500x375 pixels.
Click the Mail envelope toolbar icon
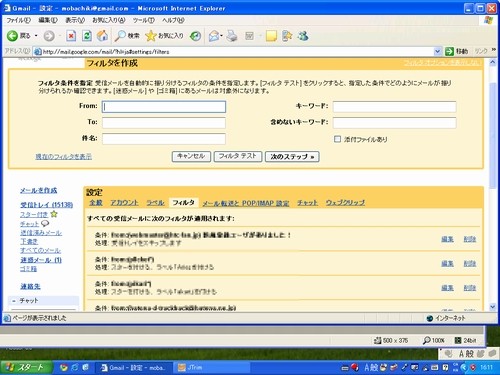click(x=214, y=36)
